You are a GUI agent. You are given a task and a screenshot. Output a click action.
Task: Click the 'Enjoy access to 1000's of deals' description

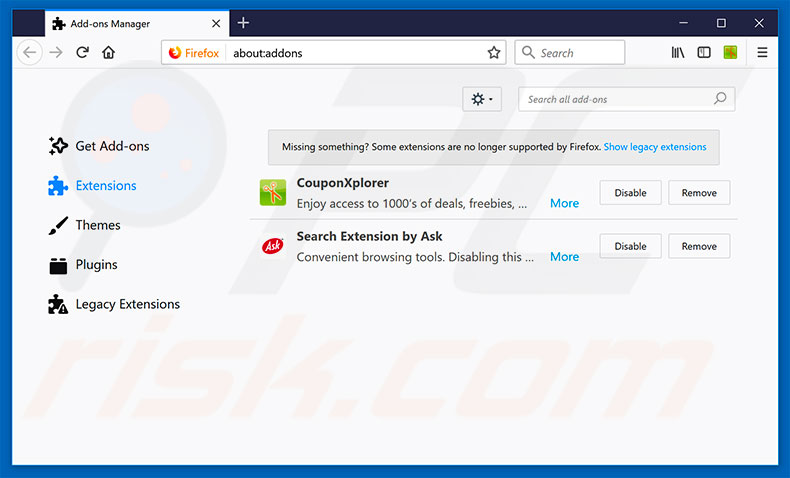point(412,203)
